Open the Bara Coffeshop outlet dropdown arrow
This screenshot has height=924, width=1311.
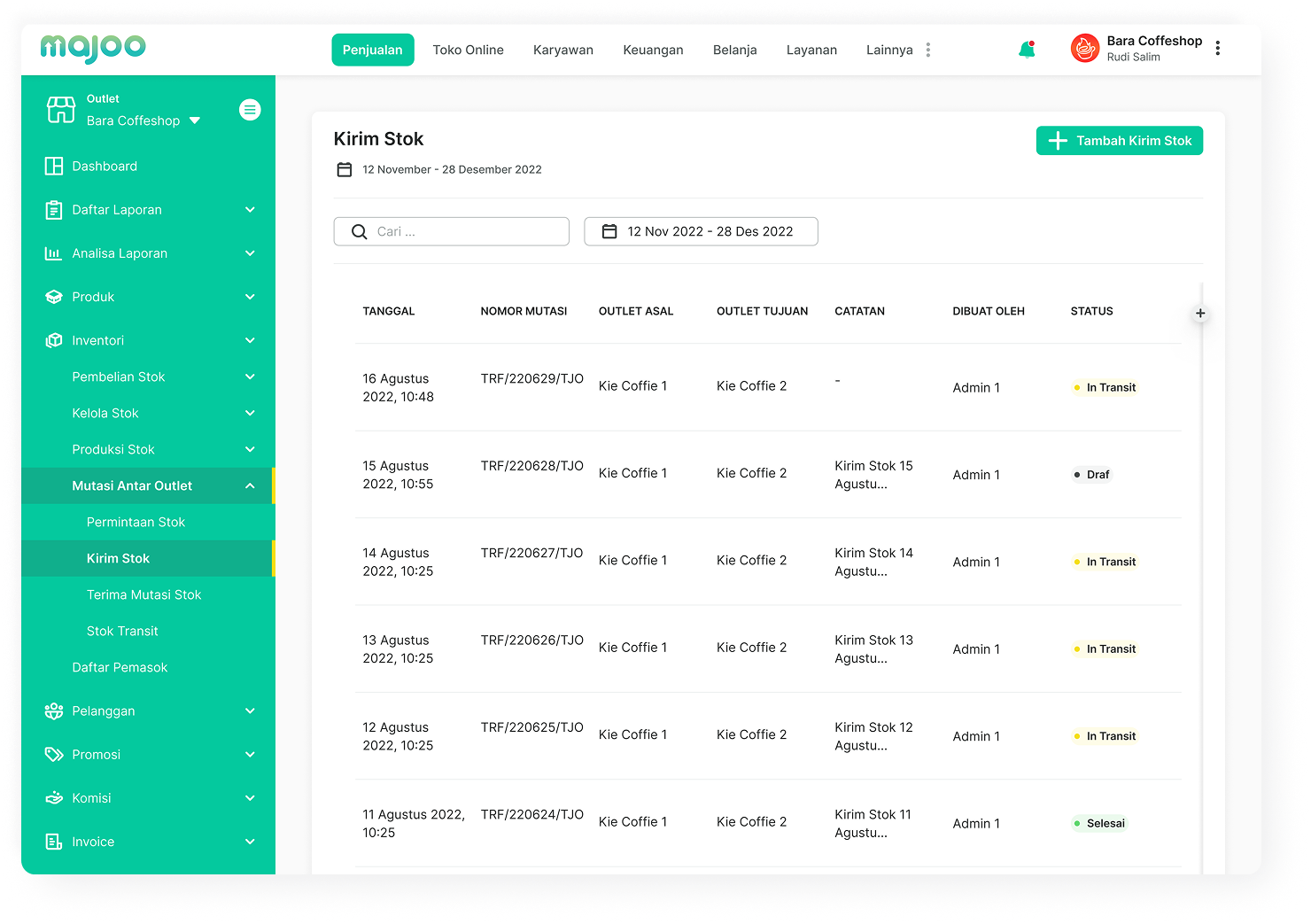(x=195, y=120)
